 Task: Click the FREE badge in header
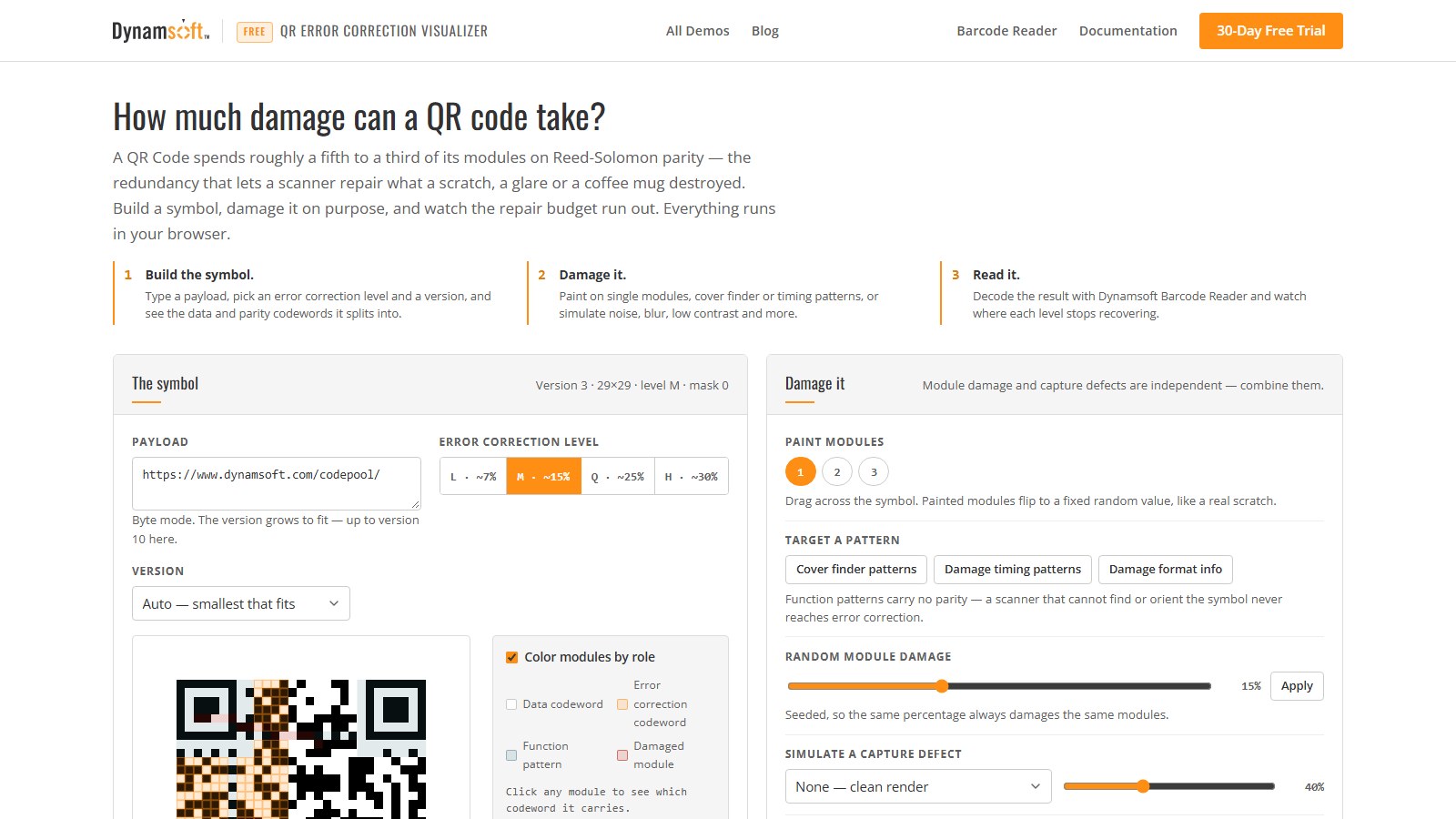[x=255, y=32]
